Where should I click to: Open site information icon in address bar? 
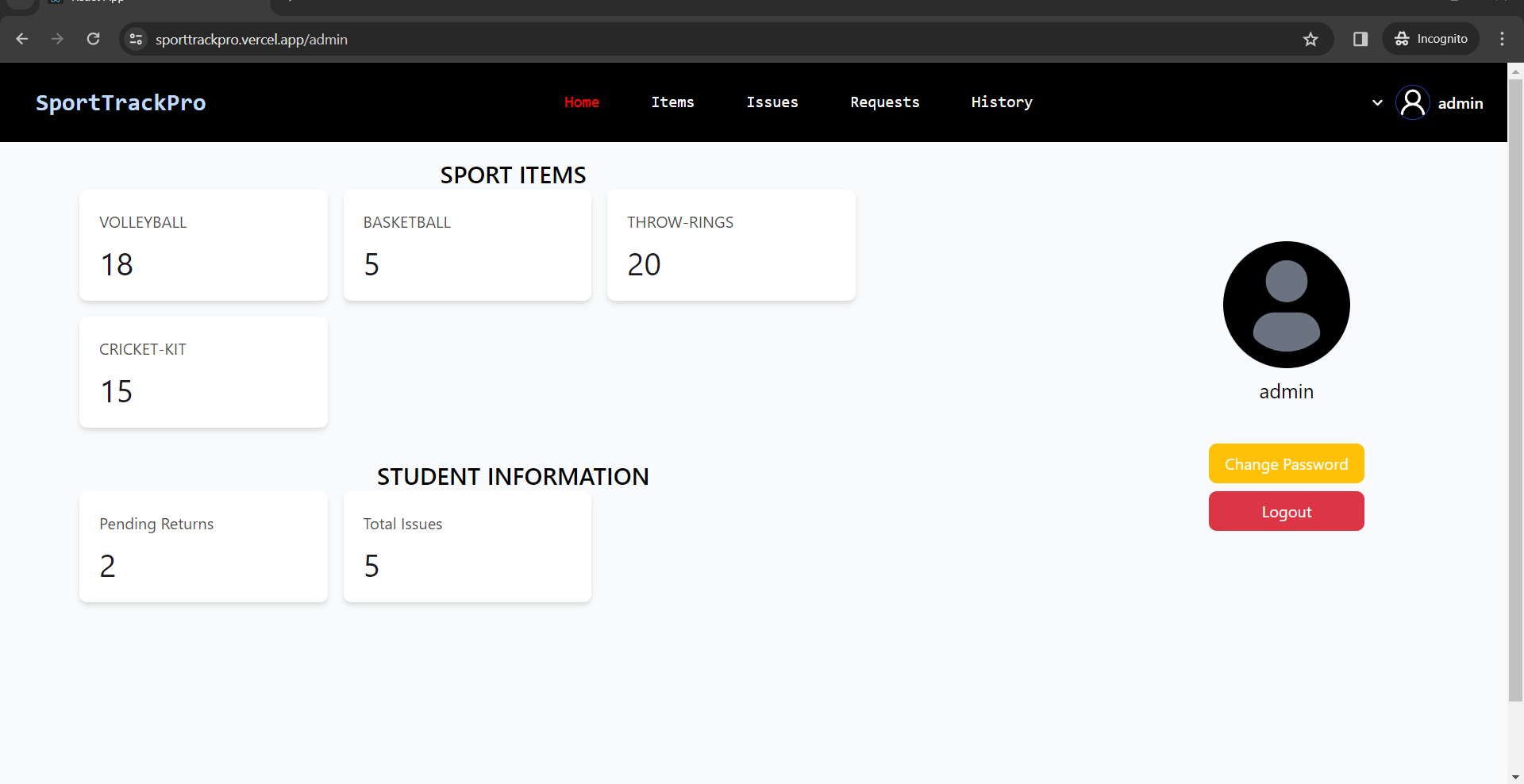(x=137, y=39)
